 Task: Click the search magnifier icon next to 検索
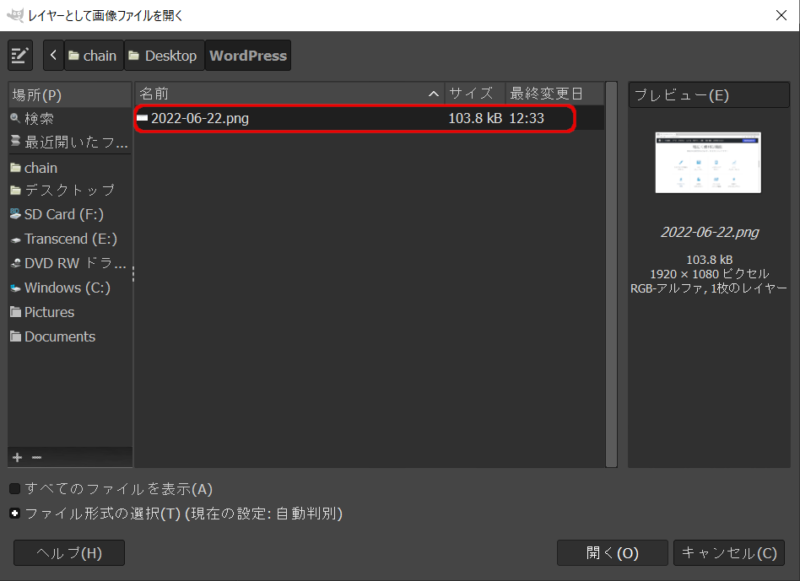[x=15, y=118]
